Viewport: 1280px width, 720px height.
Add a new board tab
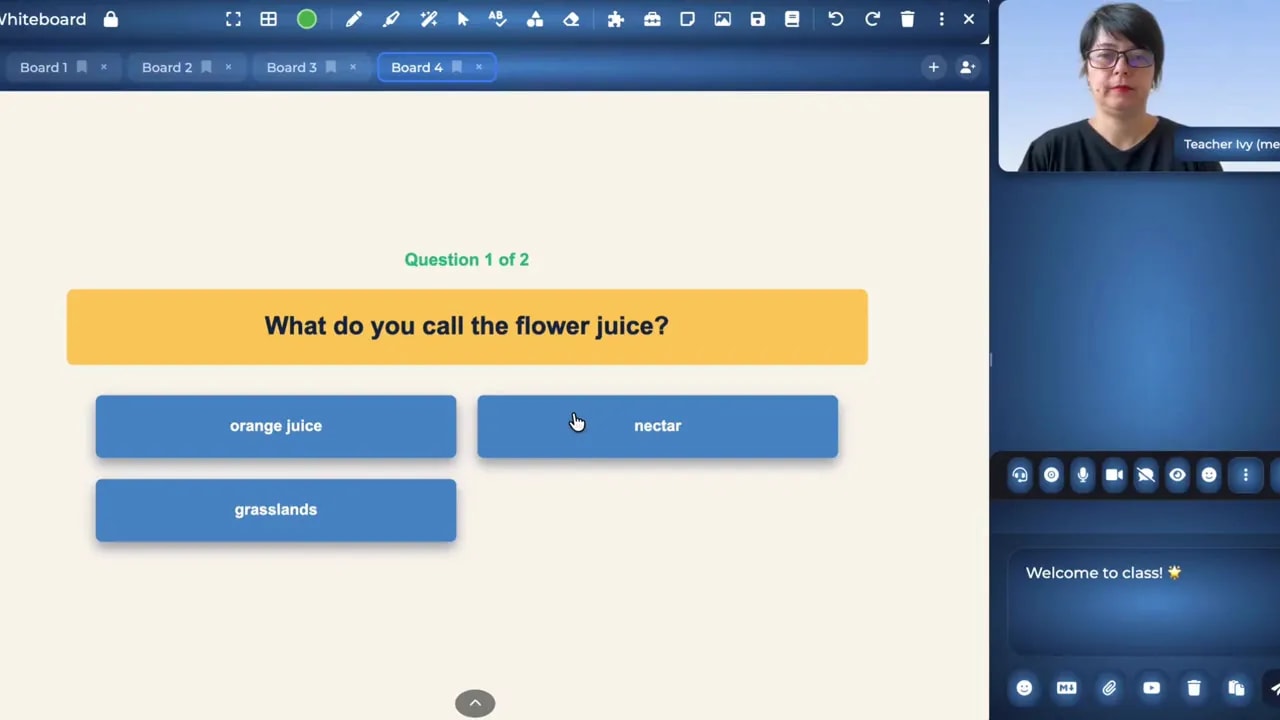click(933, 67)
